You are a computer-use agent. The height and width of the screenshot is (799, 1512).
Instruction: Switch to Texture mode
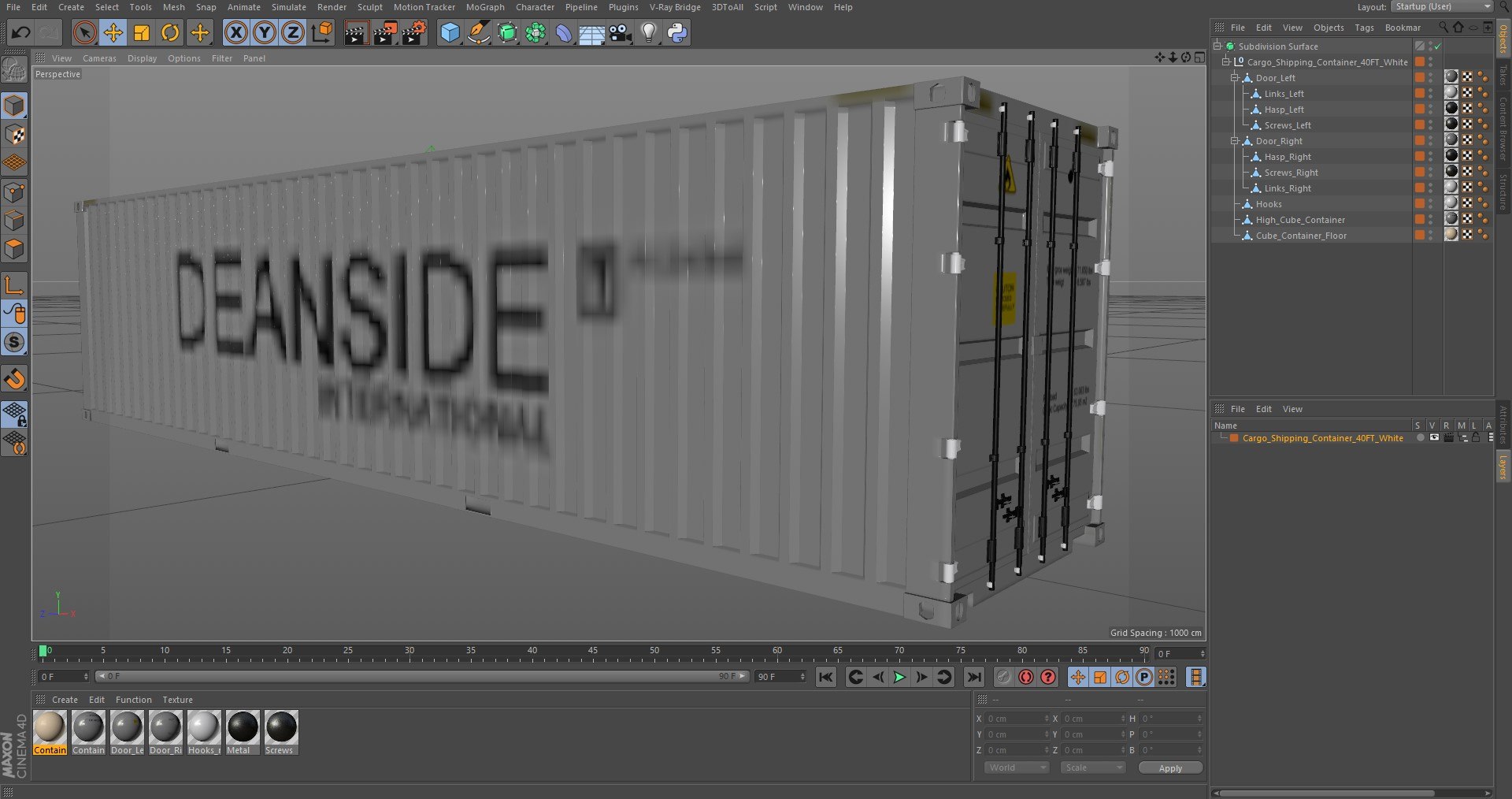point(14,134)
